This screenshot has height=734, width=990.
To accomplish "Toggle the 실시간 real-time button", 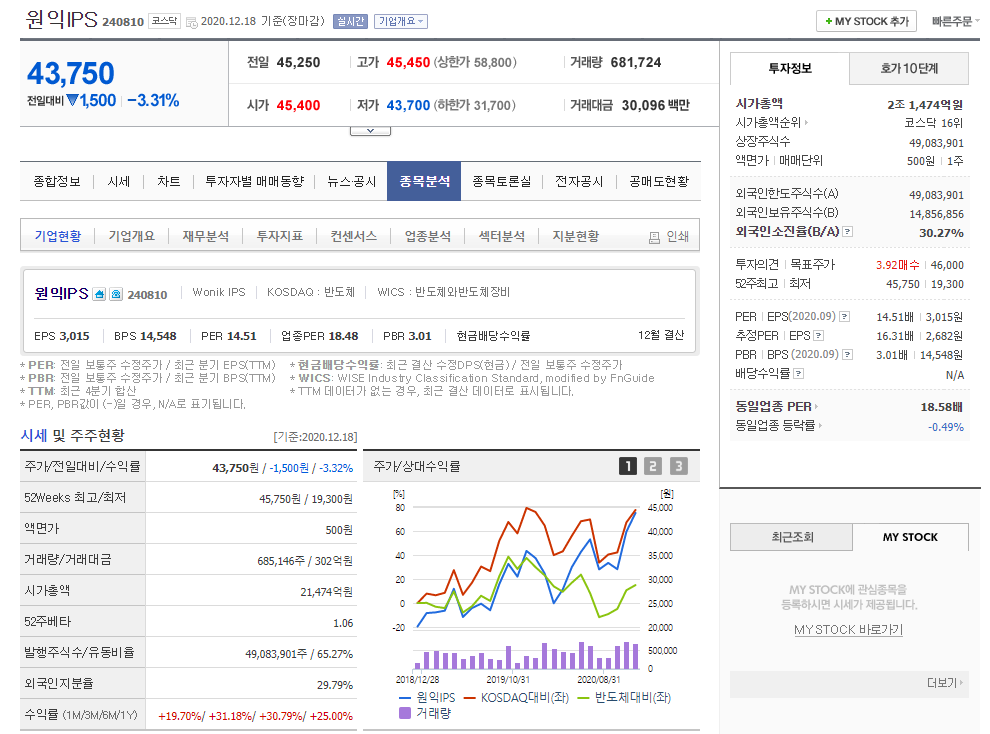I will point(350,21).
